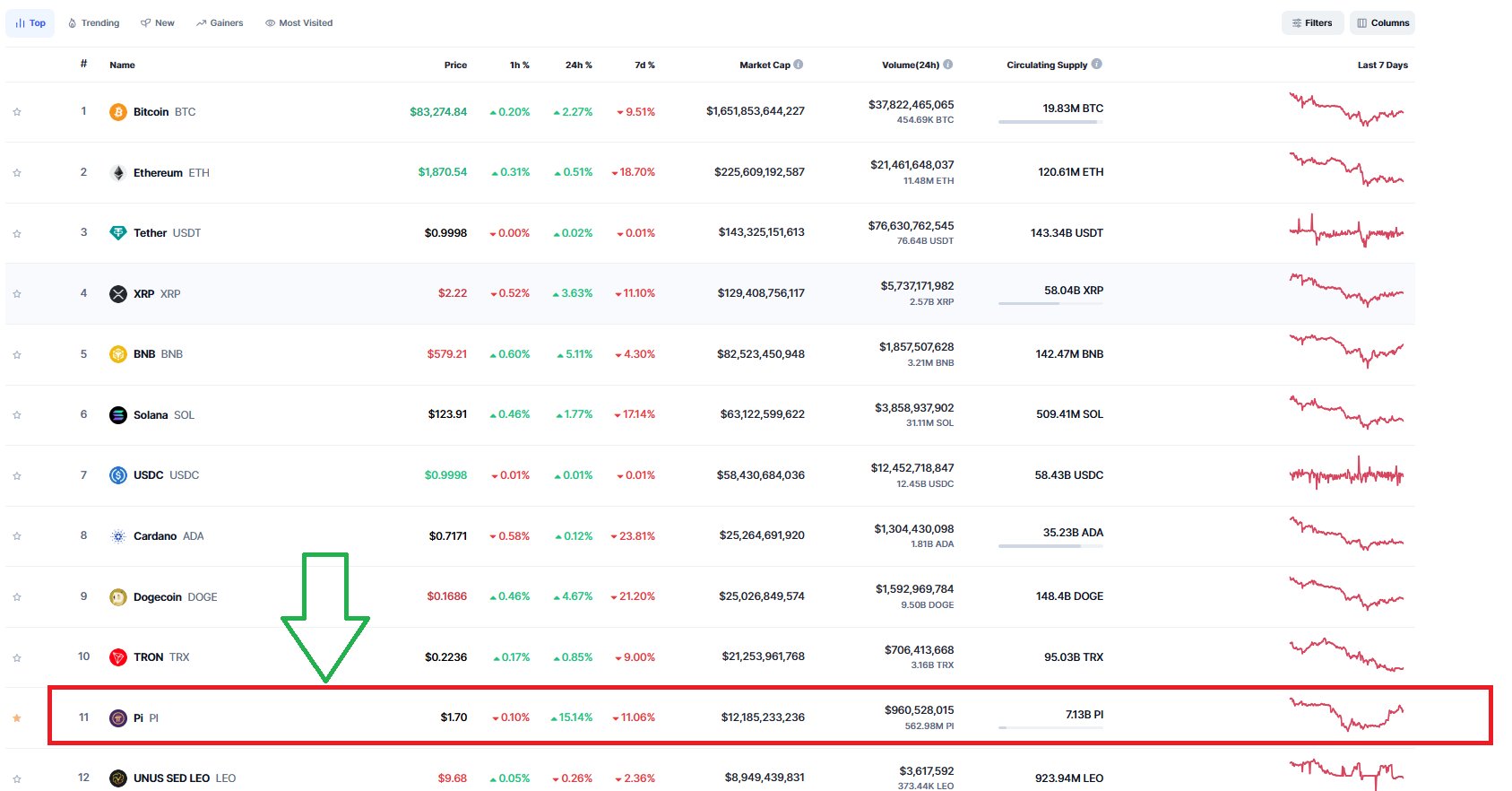Open the Columns selector
This screenshot has height=791, width=1512.
point(1383,23)
